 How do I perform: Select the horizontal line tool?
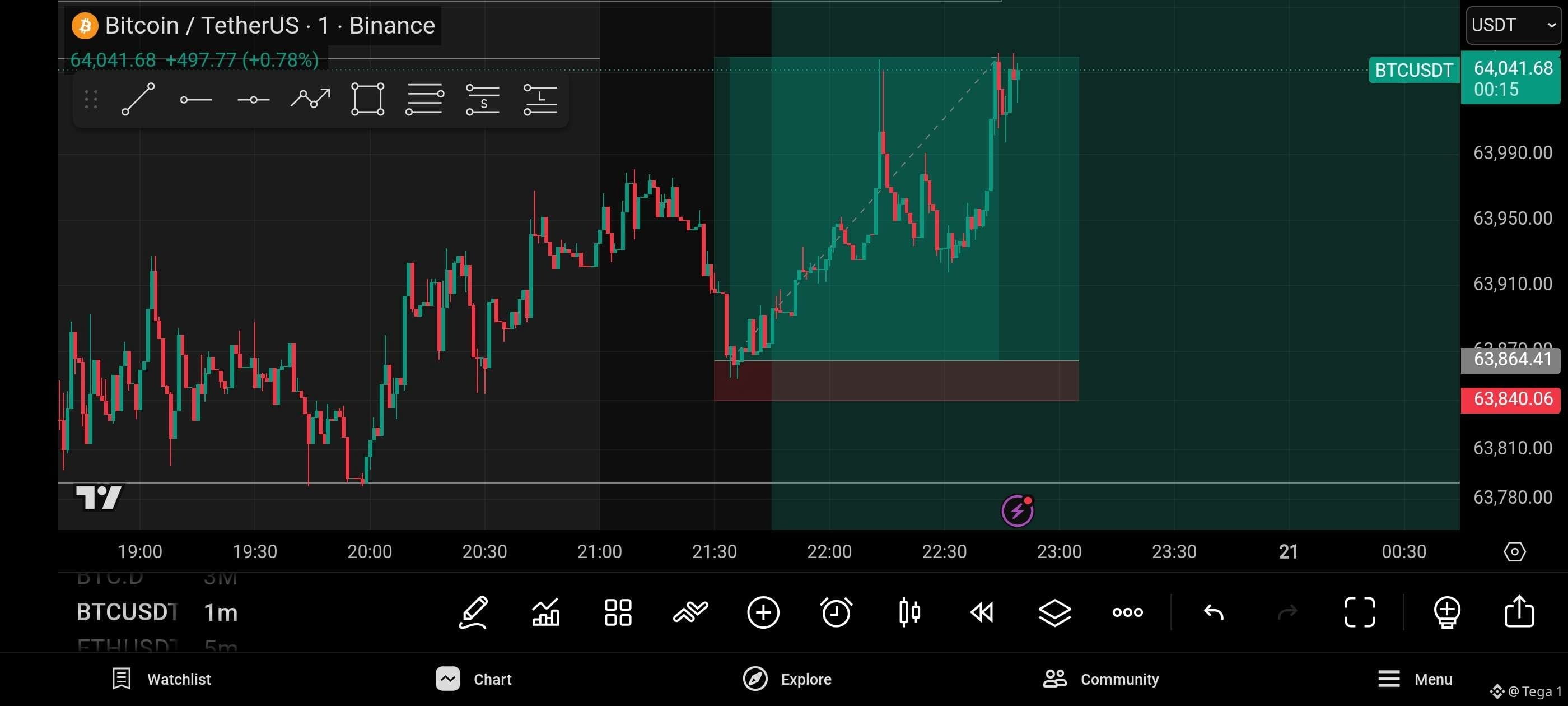pyautogui.click(x=253, y=99)
